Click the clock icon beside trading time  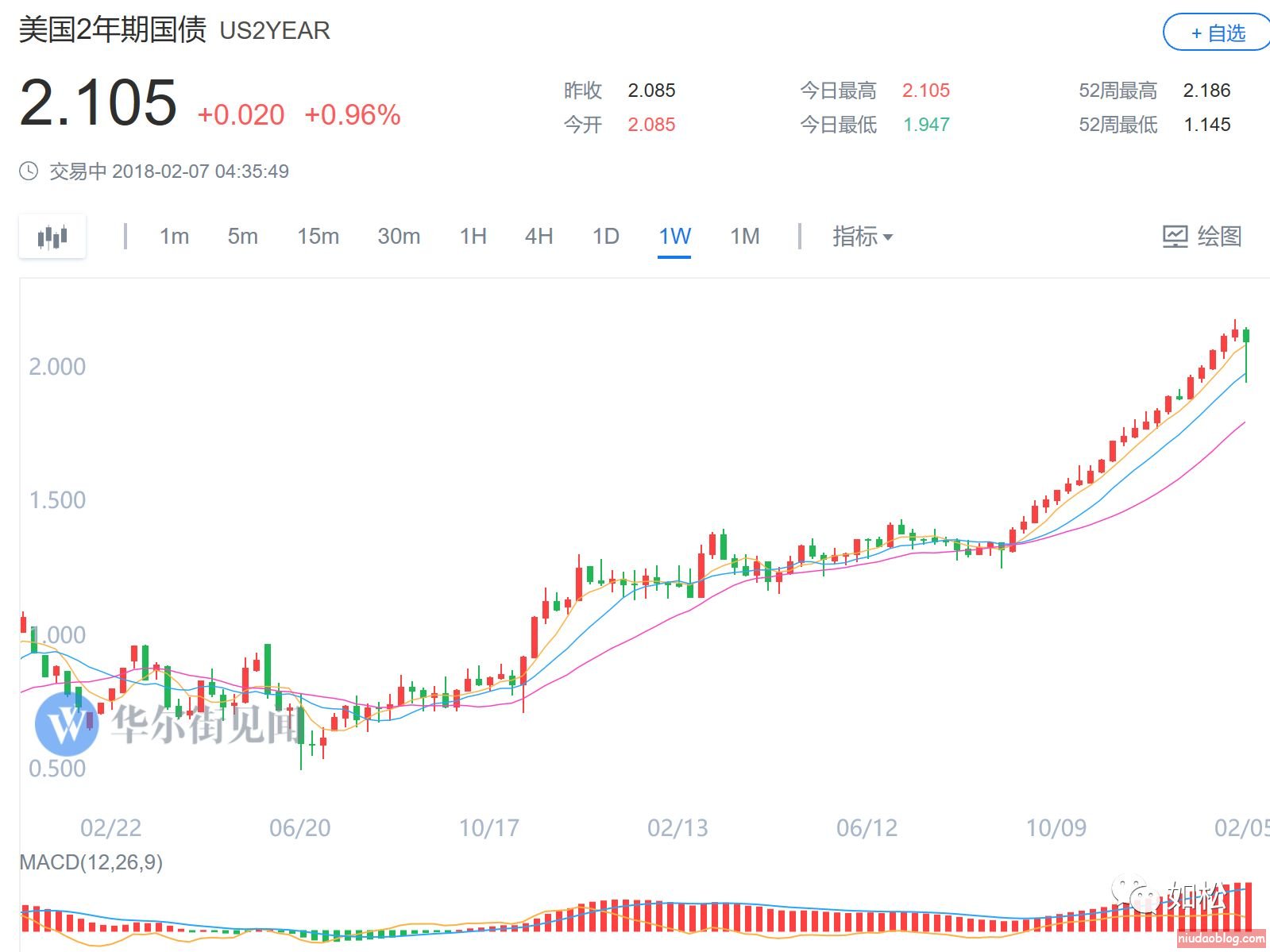click(29, 172)
